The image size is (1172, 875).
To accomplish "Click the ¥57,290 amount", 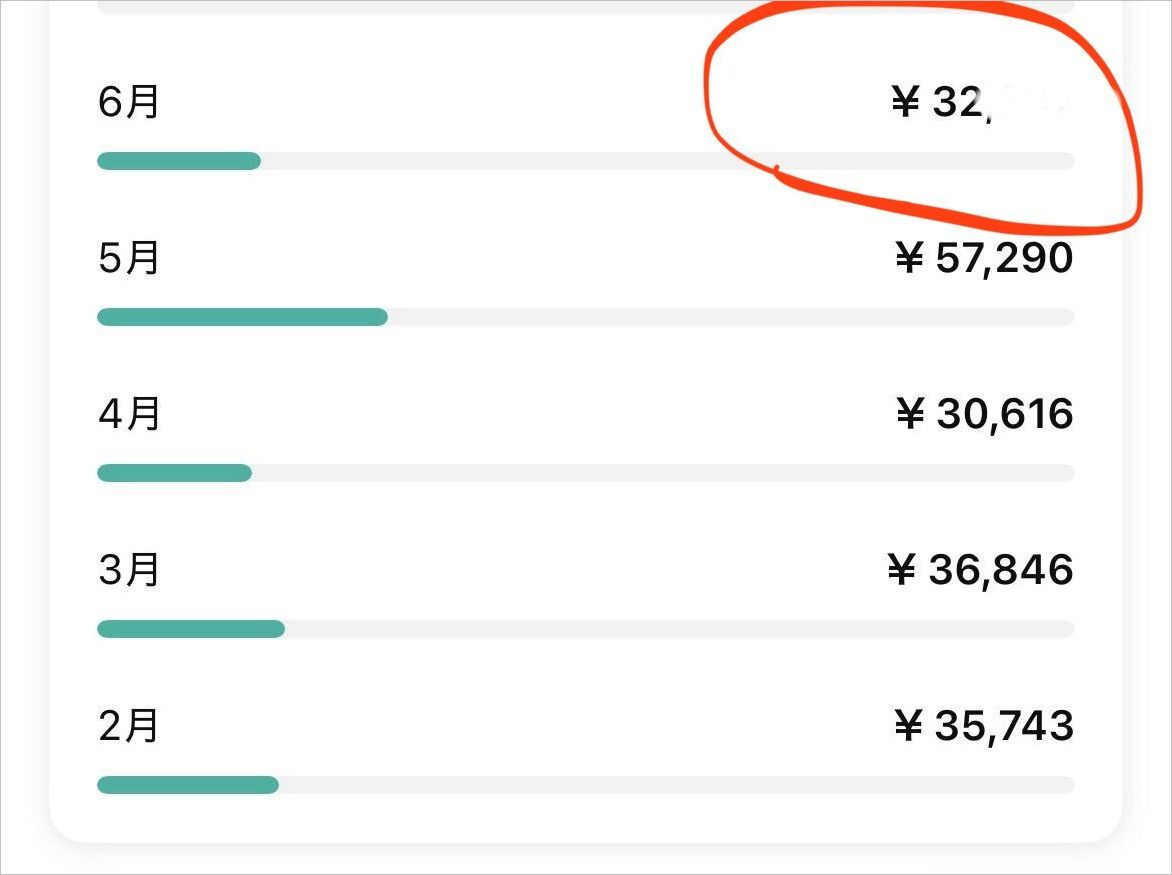I will 984,258.
